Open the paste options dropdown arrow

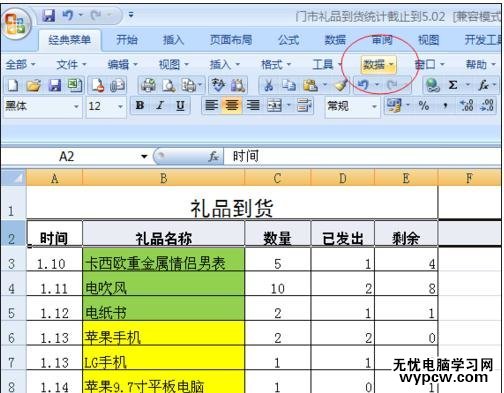point(325,86)
